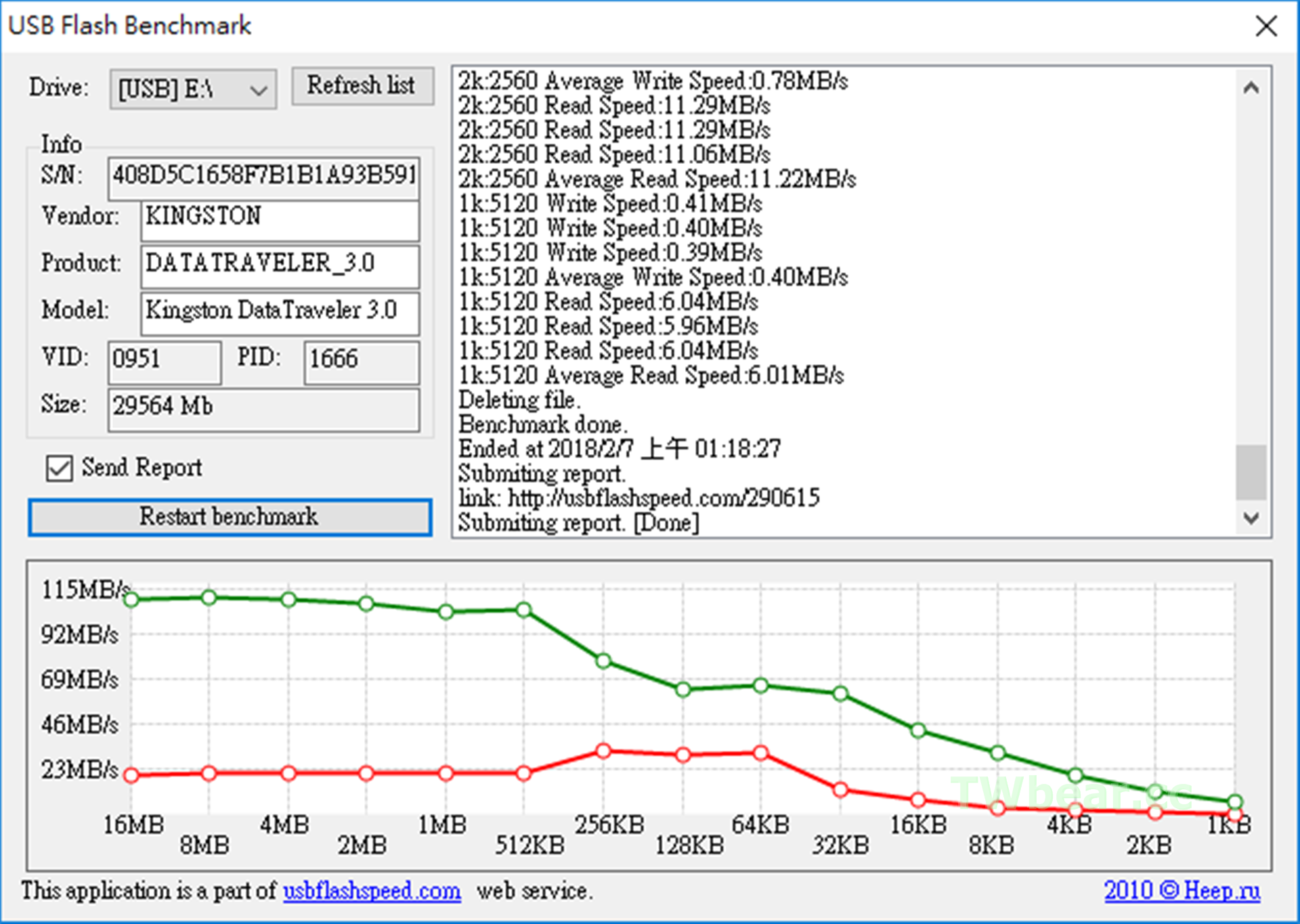Click the PID field 1666

(x=362, y=361)
